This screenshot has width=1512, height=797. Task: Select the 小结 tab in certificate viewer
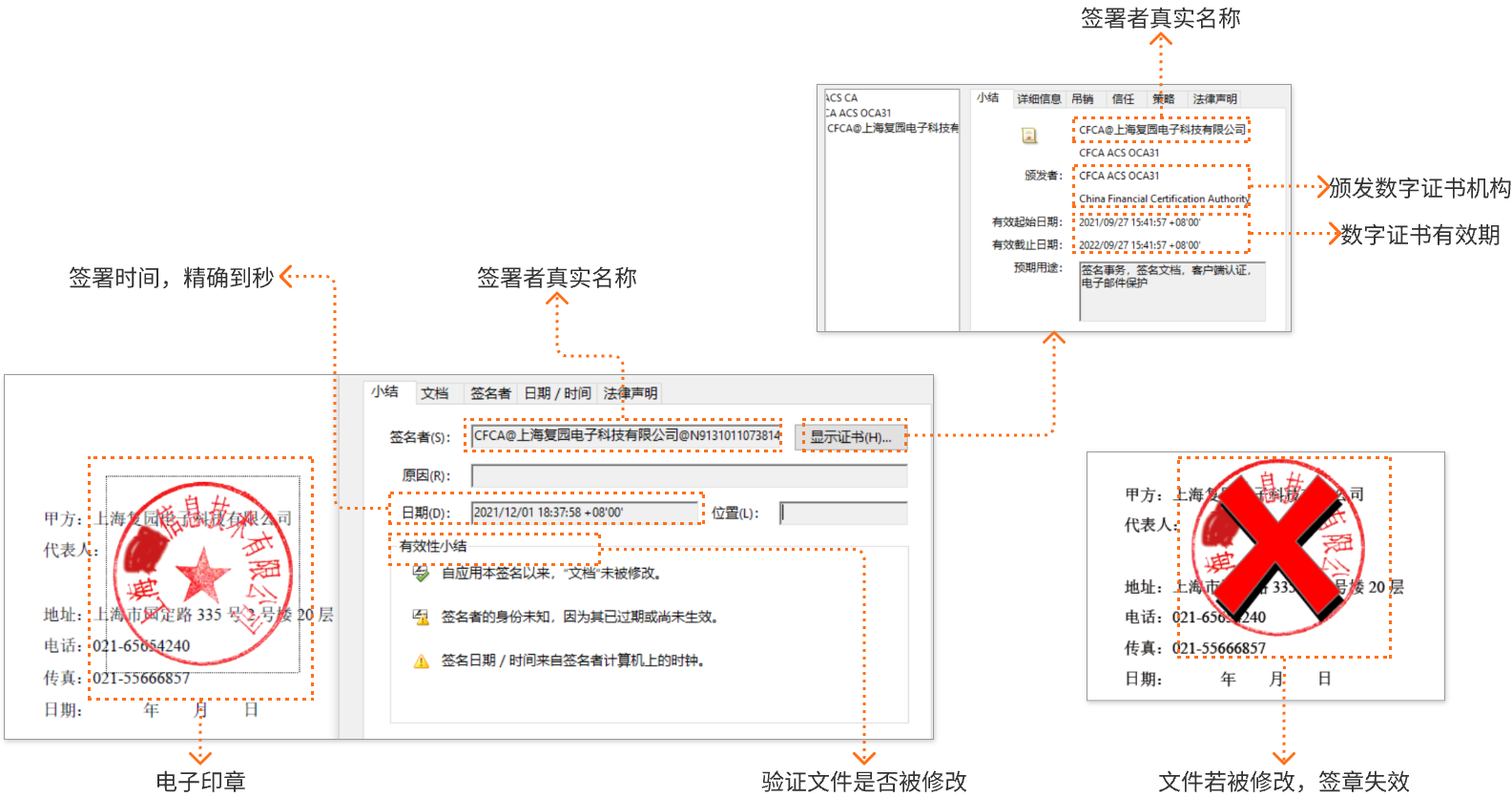coord(988,97)
